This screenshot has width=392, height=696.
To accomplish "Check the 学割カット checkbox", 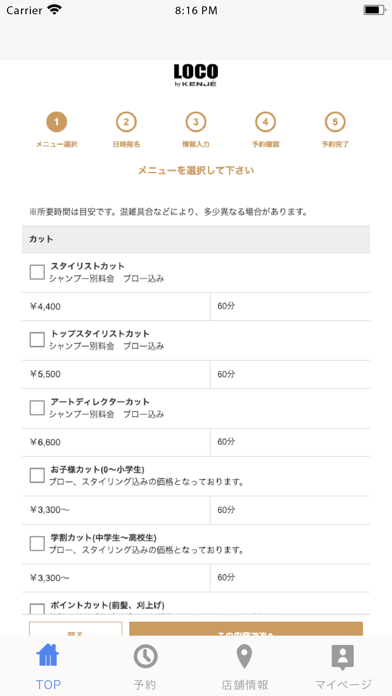I will point(37,543).
